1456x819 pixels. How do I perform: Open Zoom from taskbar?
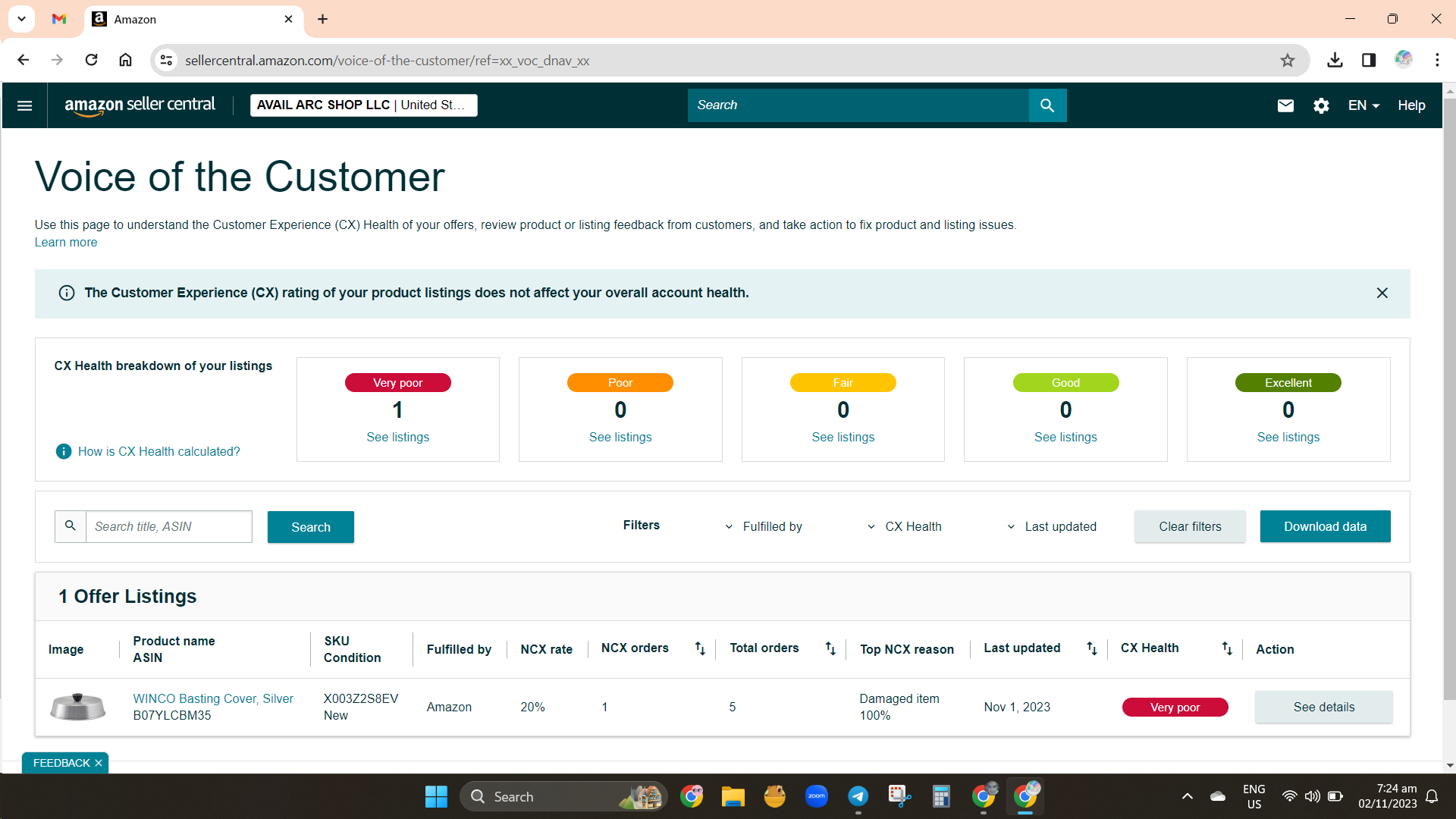[x=816, y=796]
